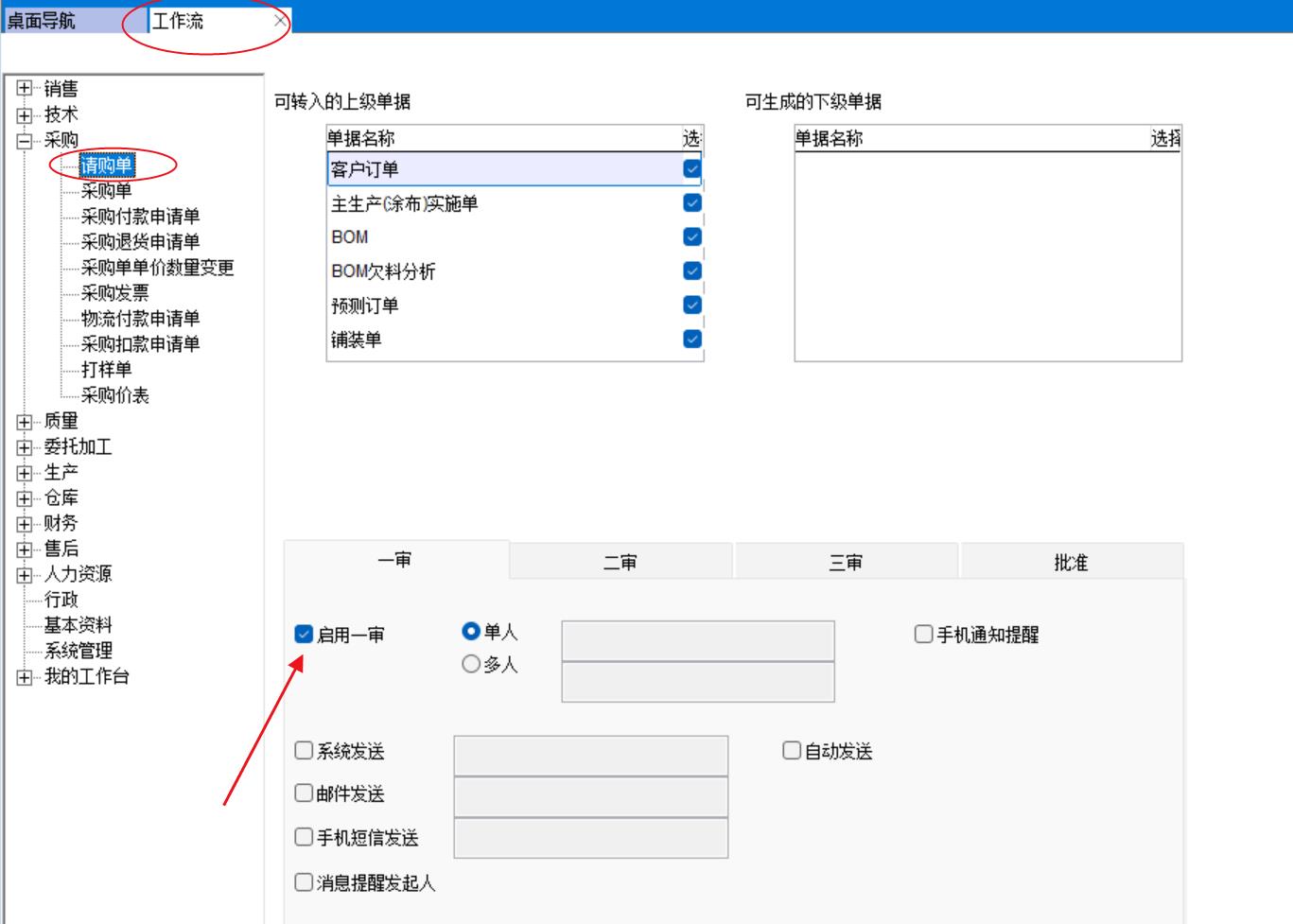Enable 手机通知提醒 checkbox
Image resolution: width=1293 pixels, height=924 pixels.
click(924, 635)
